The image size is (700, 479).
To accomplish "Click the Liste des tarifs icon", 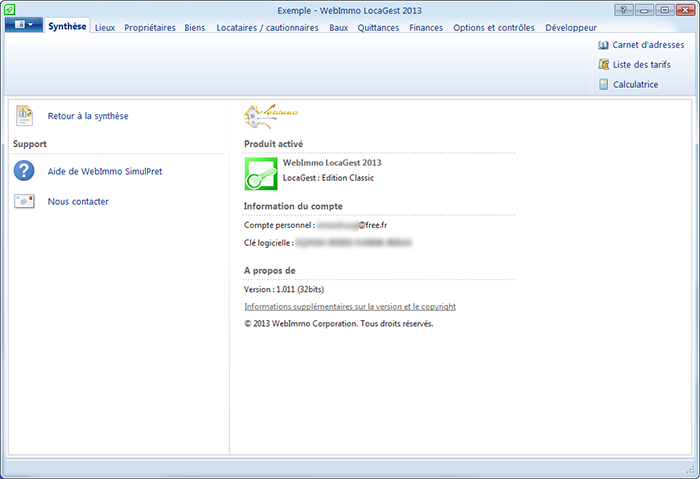I will click(x=604, y=65).
